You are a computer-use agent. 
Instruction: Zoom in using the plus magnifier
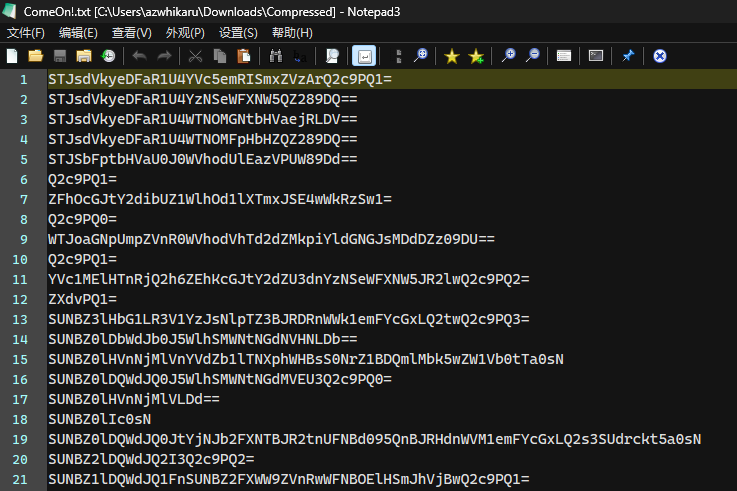[508, 56]
